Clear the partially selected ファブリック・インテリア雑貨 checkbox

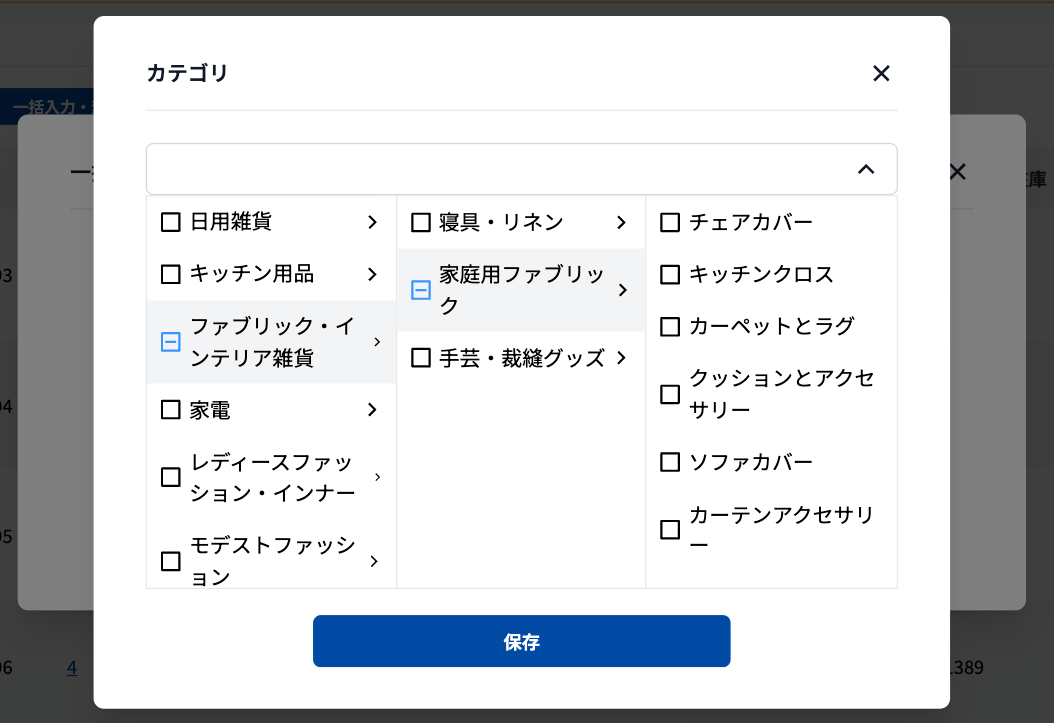pyautogui.click(x=170, y=342)
